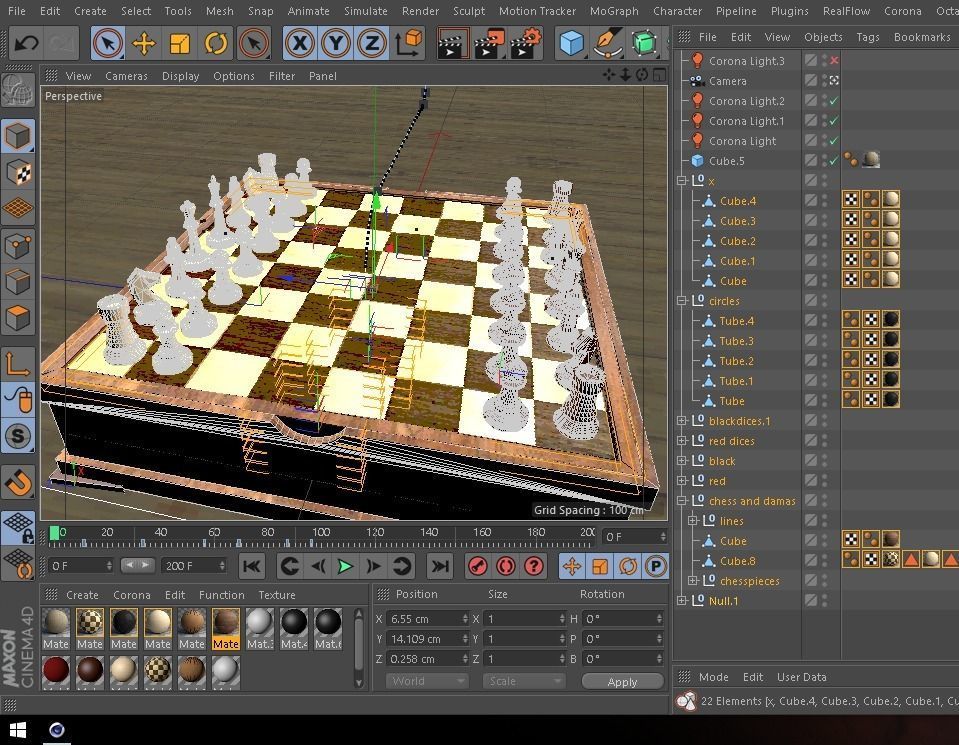Activate the Move tool
This screenshot has width=959, height=745.
pyautogui.click(x=144, y=43)
